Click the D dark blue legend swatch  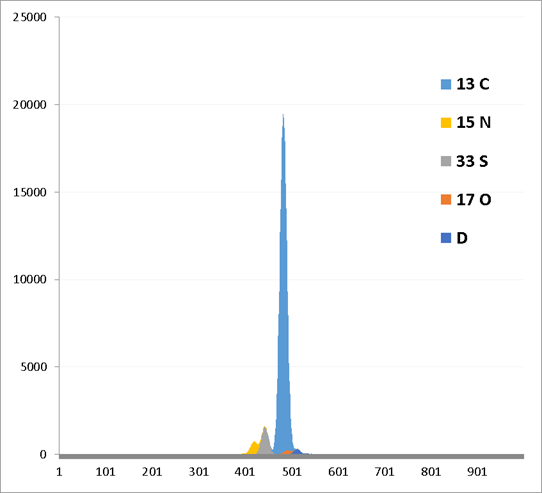(446, 238)
